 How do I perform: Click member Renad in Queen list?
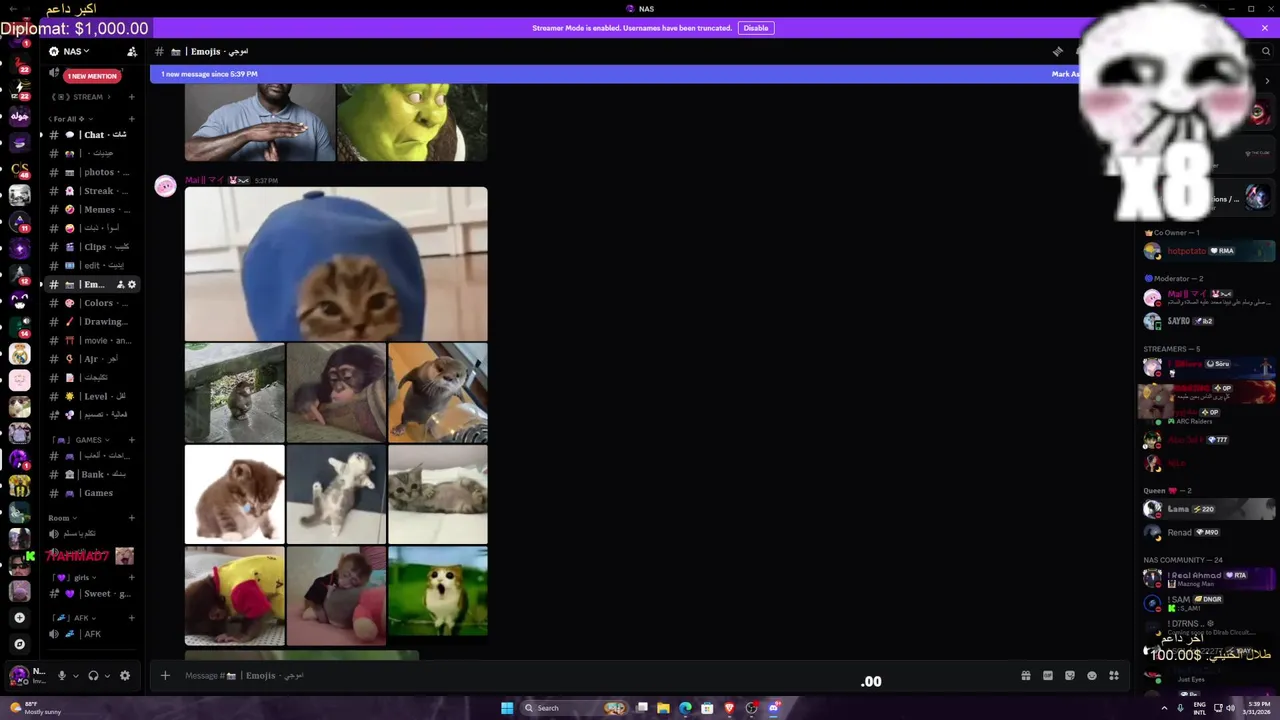(x=1208, y=533)
